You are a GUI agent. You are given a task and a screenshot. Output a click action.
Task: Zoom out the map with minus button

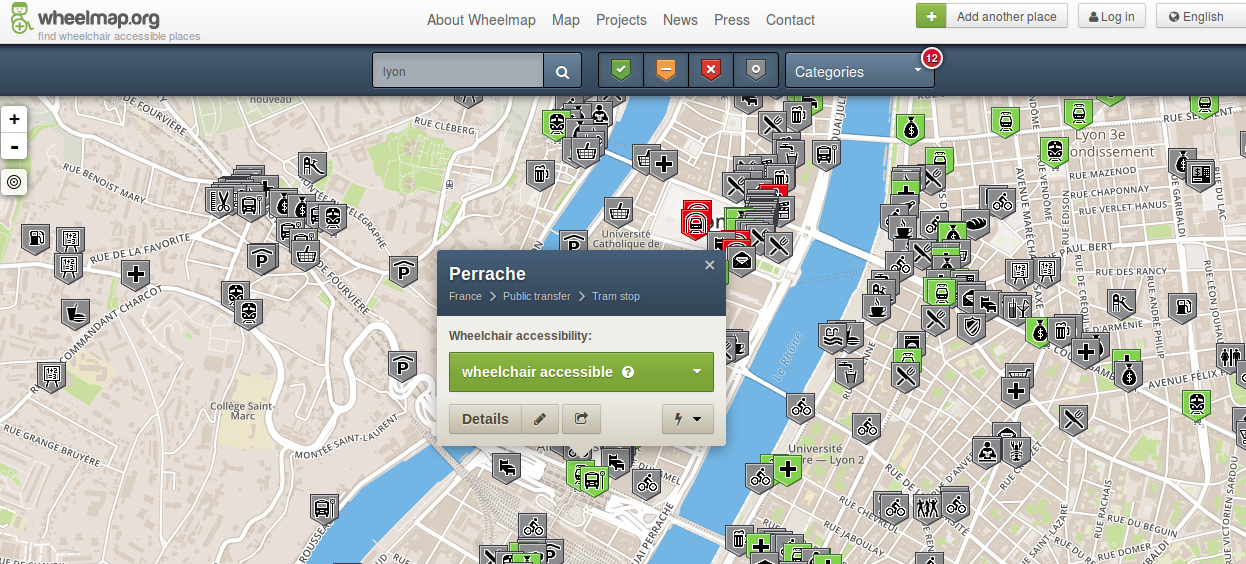tap(14, 147)
